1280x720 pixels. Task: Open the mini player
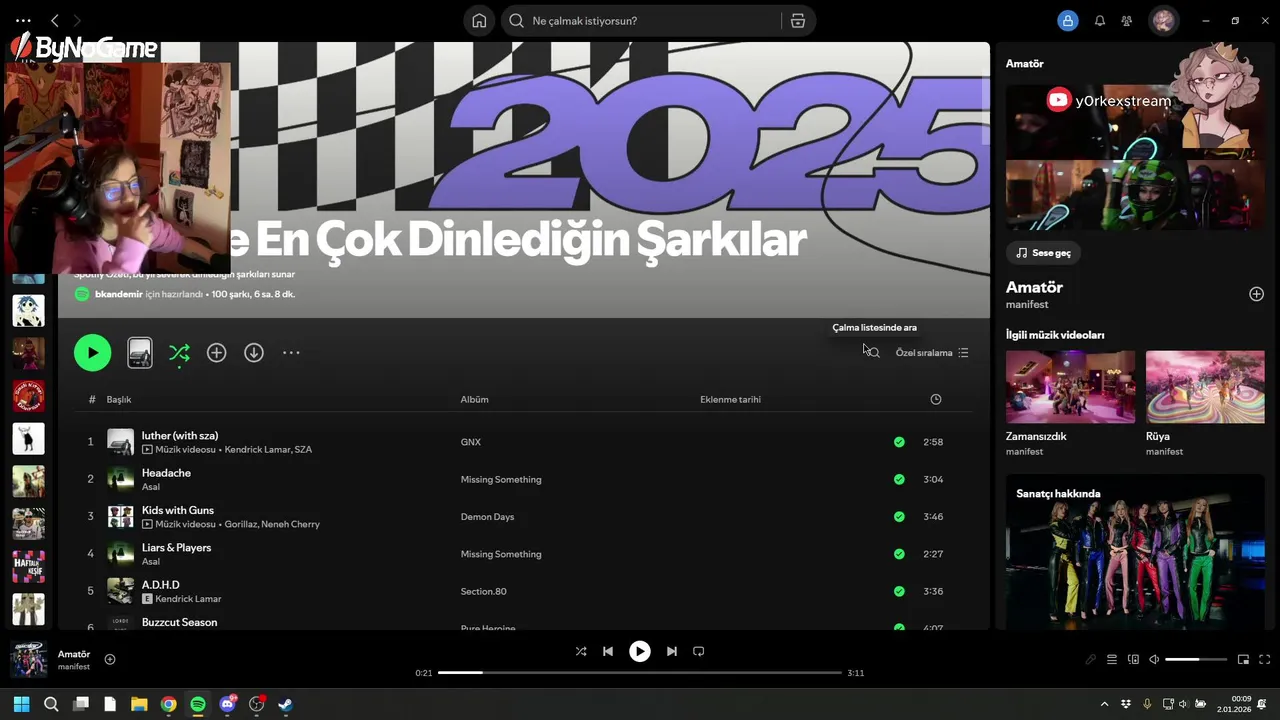1244,660
